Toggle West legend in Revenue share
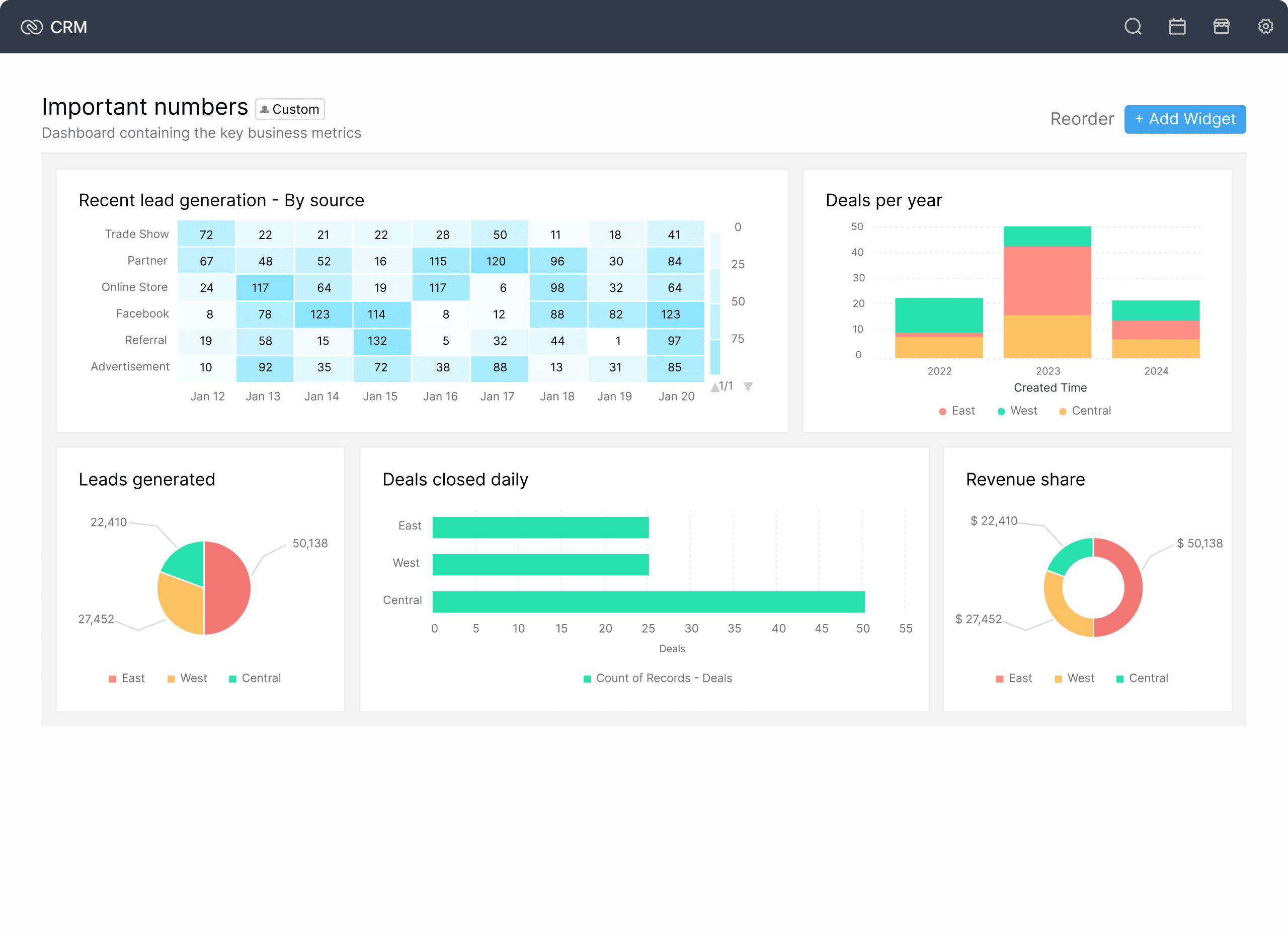 point(1074,678)
